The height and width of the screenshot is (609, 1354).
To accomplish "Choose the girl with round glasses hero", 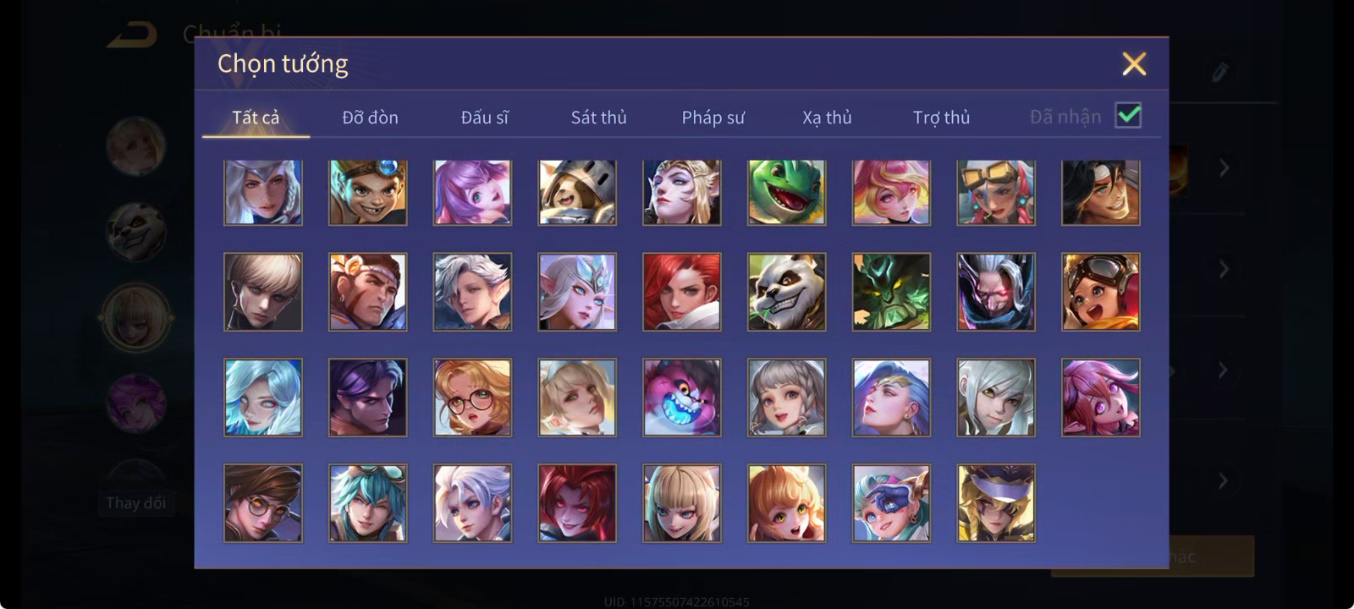I will (x=472, y=398).
